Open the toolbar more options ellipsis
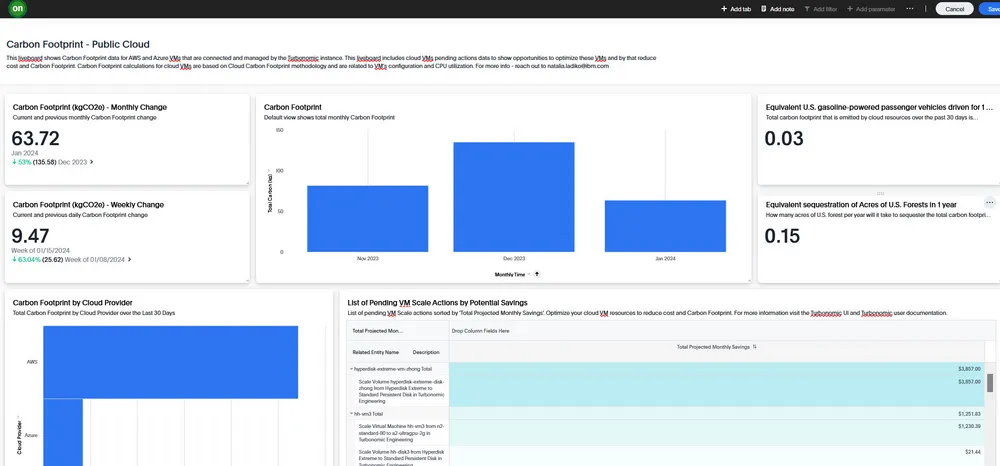The image size is (1000, 466). (910, 8)
